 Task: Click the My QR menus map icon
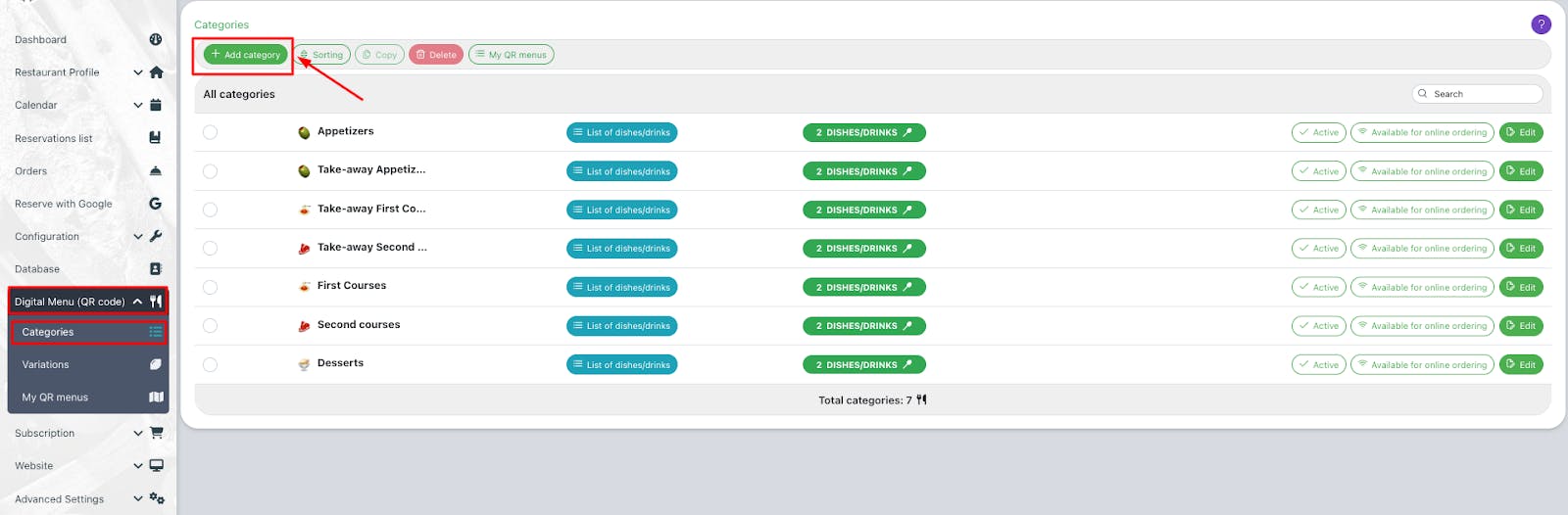[156, 398]
